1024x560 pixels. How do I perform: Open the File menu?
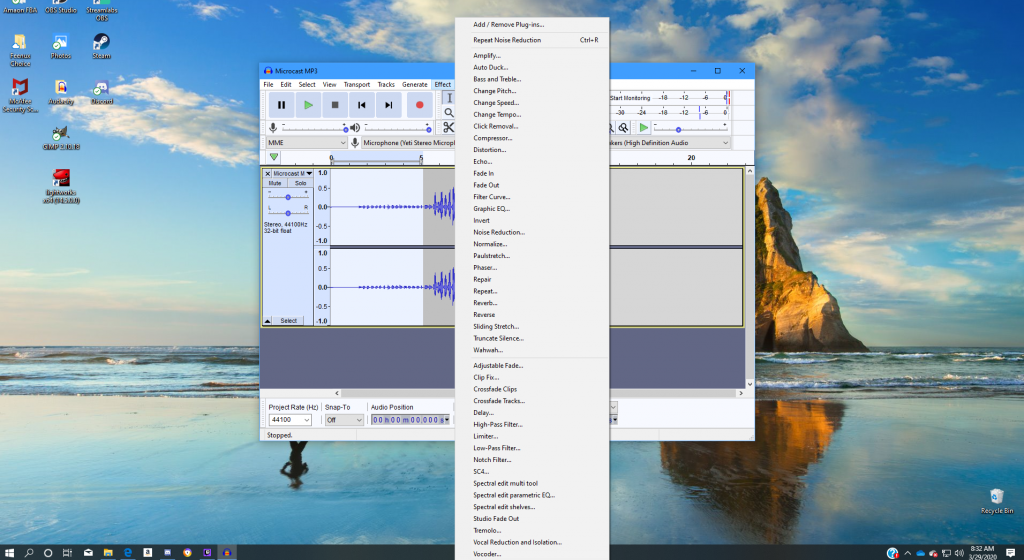pyautogui.click(x=268, y=85)
